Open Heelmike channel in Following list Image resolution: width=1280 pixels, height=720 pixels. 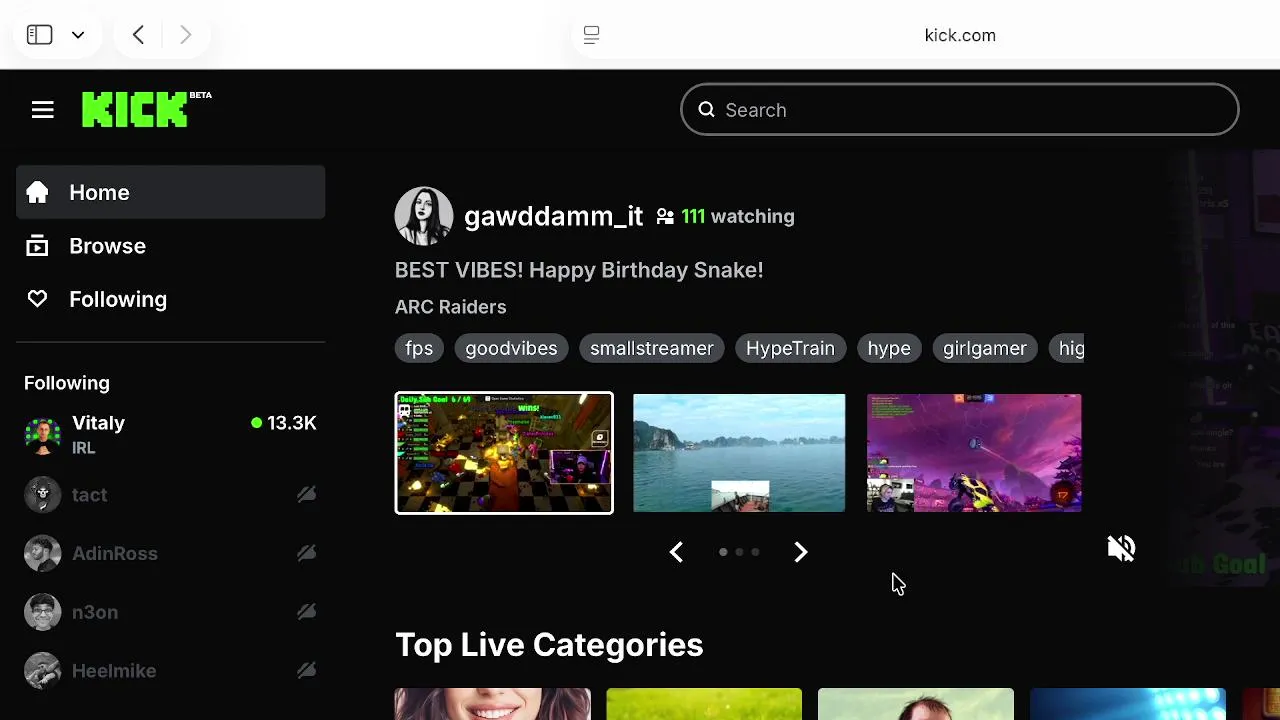(170, 671)
